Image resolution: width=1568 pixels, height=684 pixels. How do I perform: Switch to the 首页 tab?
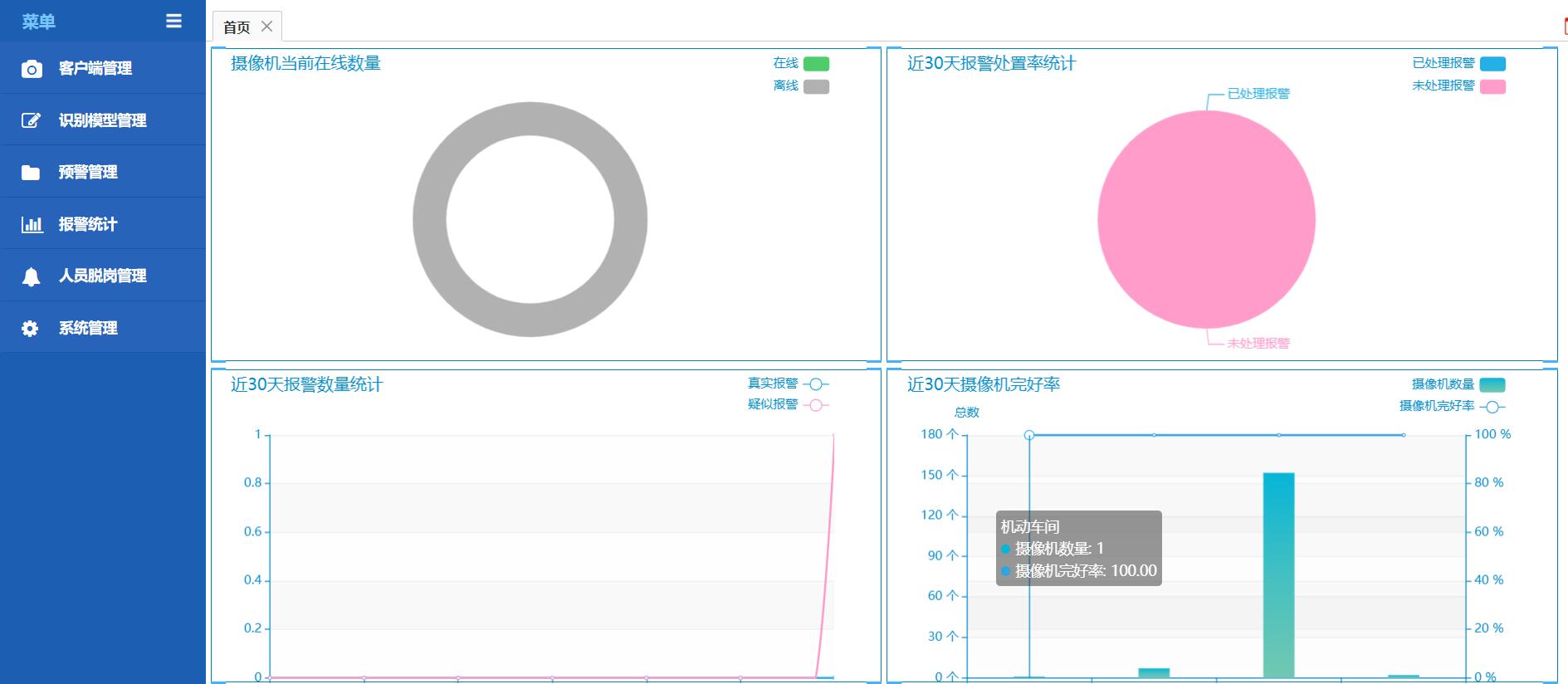[x=237, y=27]
